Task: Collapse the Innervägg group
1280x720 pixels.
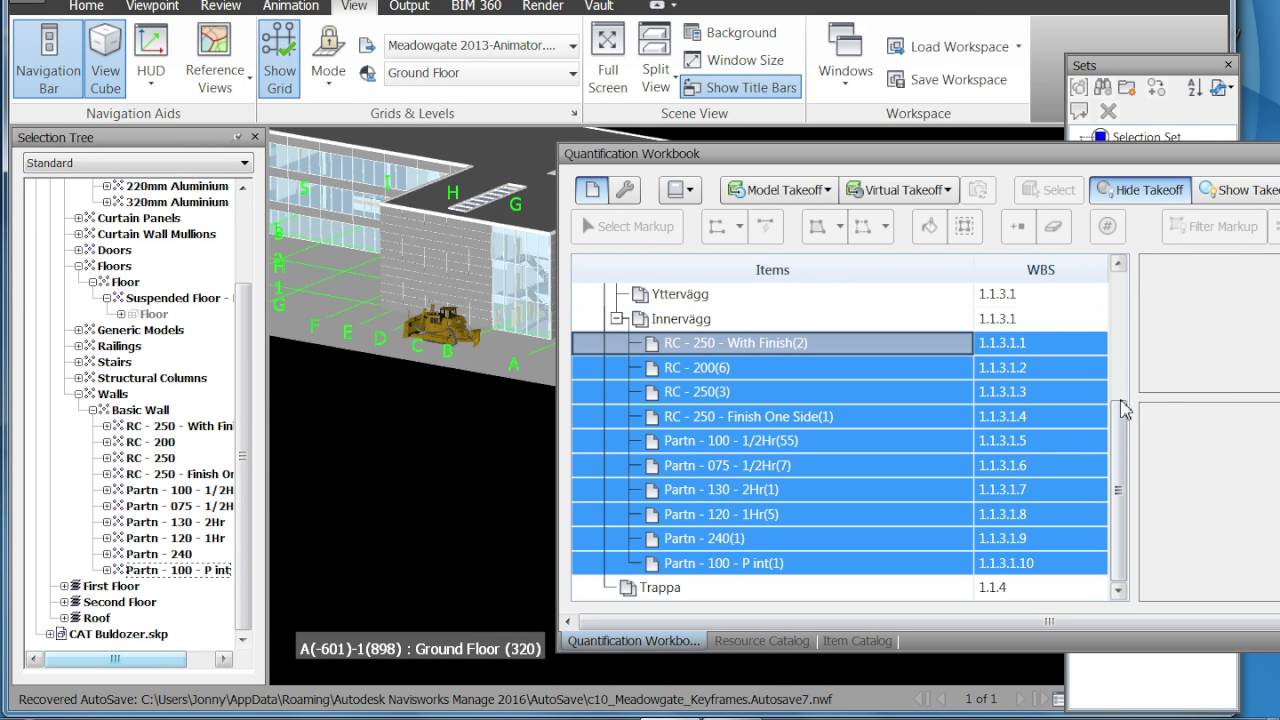Action: (618, 319)
